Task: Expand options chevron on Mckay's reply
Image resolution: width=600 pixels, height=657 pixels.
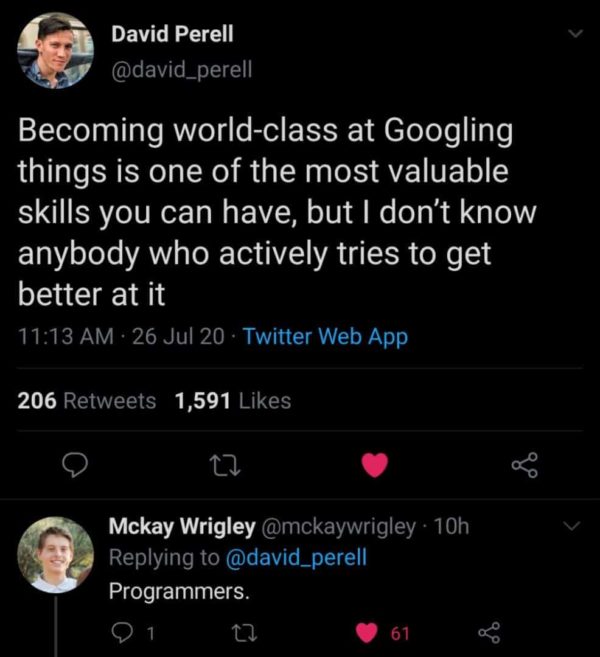Action: [572, 526]
